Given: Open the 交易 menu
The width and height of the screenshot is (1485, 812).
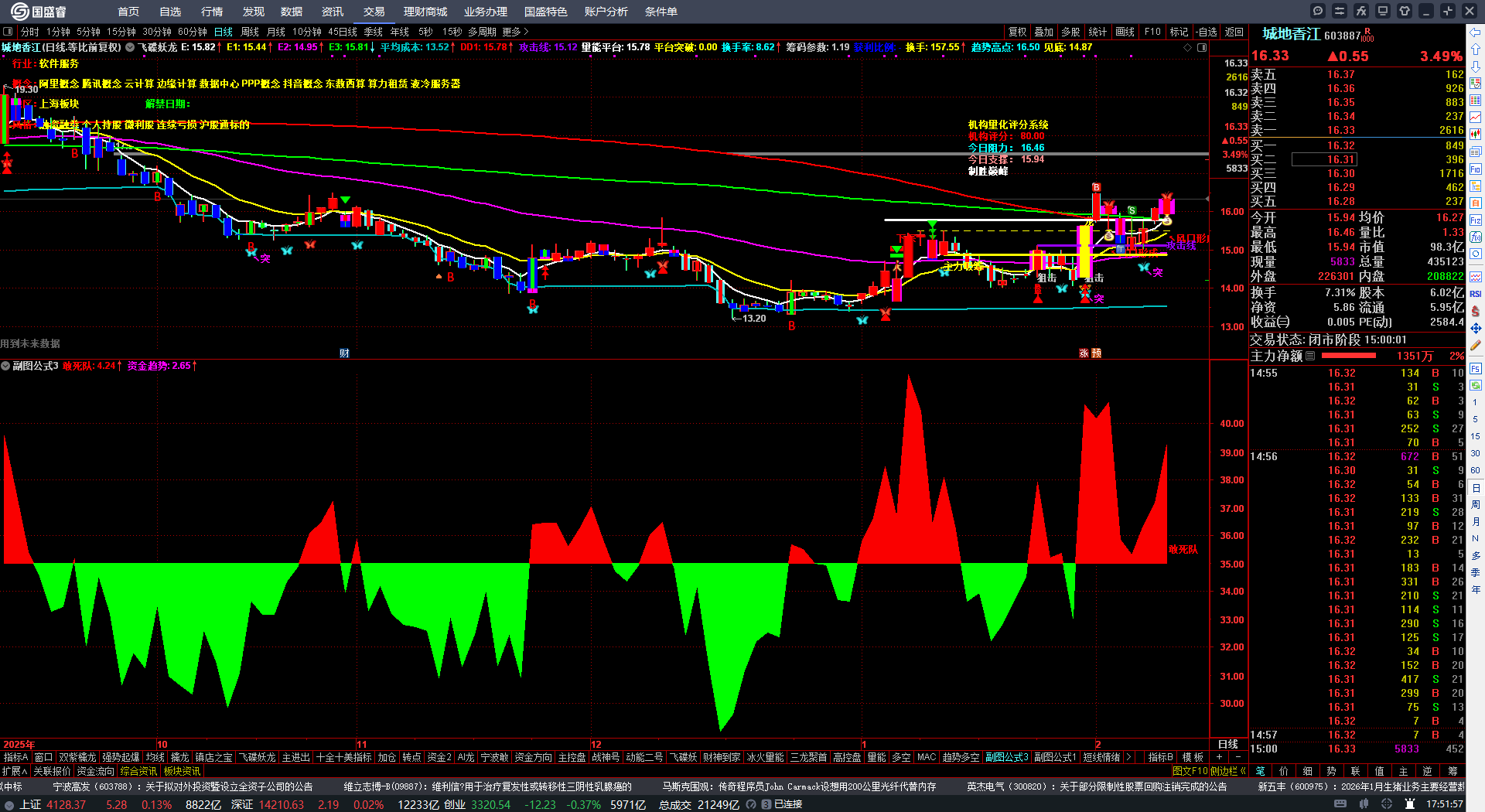Looking at the screenshot, I should pos(374,12).
